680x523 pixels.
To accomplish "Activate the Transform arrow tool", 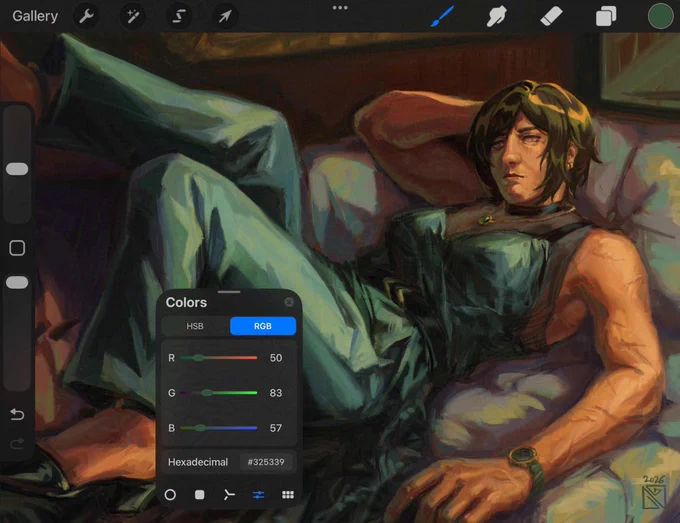I will click(225, 16).
